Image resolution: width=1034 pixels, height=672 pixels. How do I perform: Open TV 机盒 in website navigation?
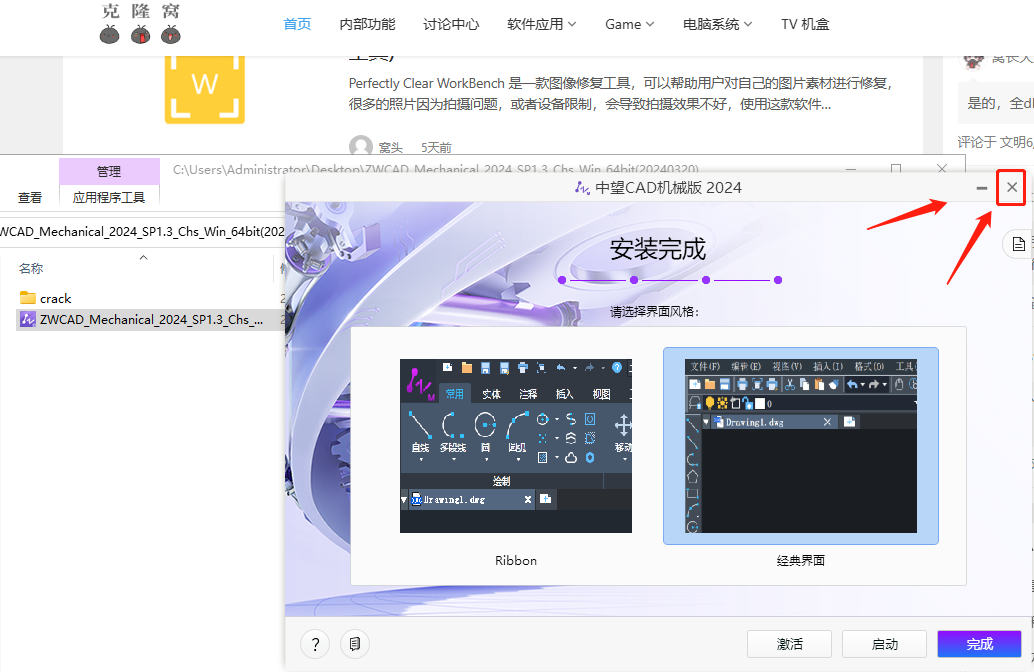tap(805, 24)
